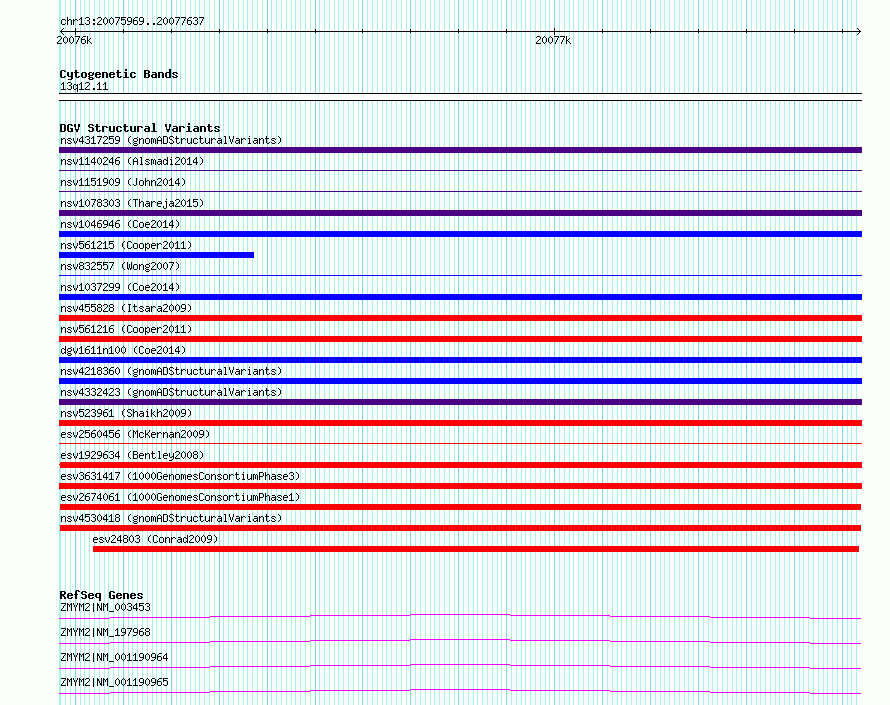Open variant nsv4218360 gnomAD label
890x705 pixels.
[171, 371]
